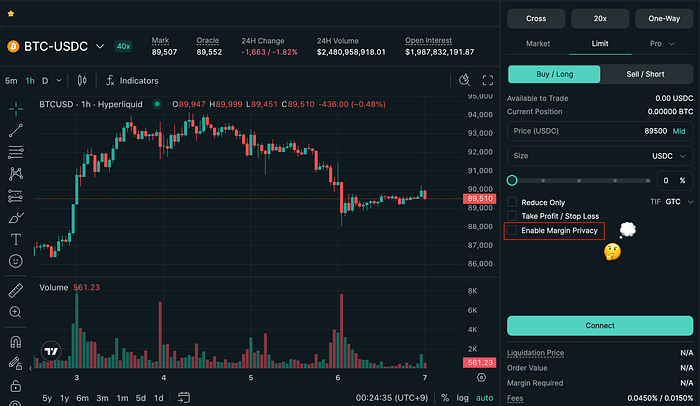Favorite BTC-USDC with the star icon
Screen dimensions: 700x406
coord(11,14)
